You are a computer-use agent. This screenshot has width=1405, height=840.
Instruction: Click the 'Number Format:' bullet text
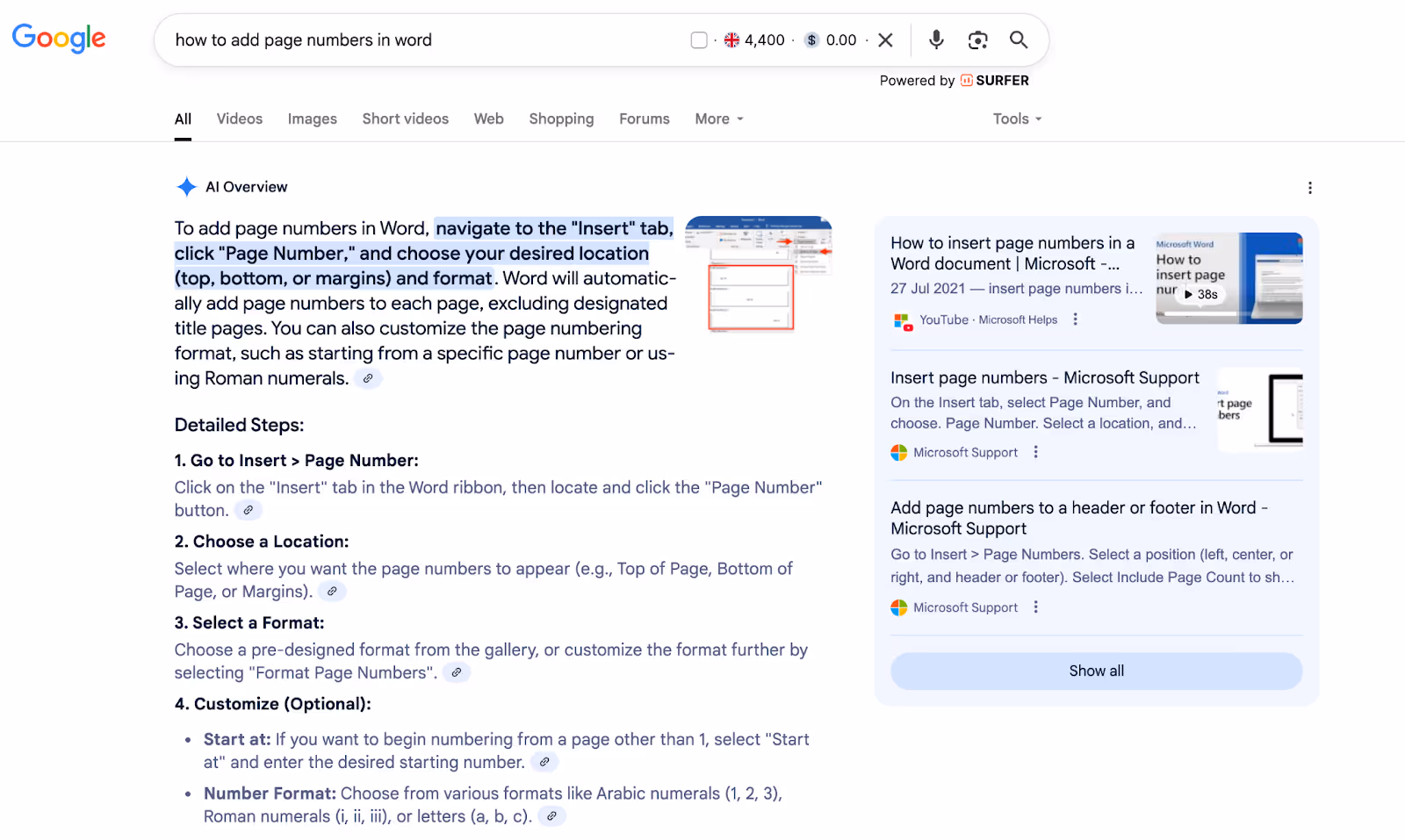(270, 793)
